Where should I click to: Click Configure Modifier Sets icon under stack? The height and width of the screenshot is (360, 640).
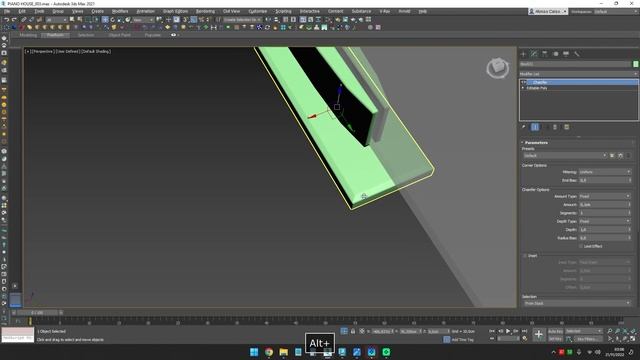(x=567, y=127)
